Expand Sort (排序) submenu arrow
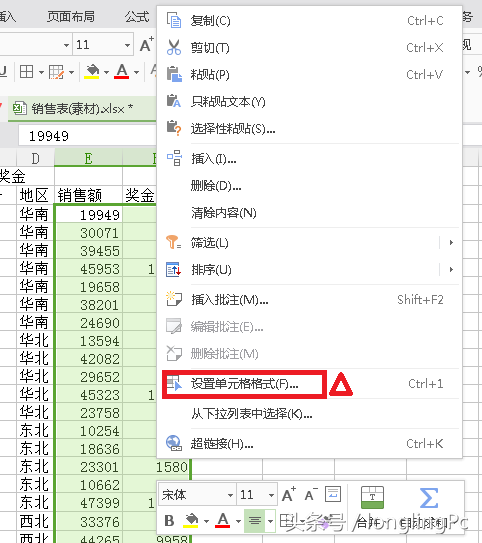Screen dimensions: 482x543 coord(451,270)
